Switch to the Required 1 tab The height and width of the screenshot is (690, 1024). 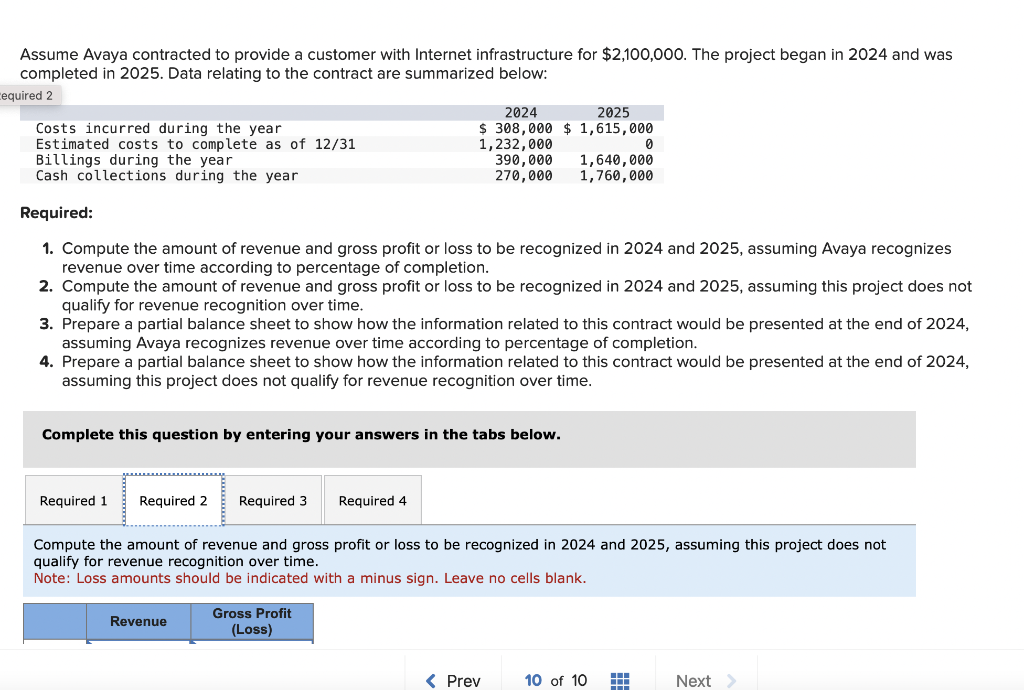click(72, 500)
